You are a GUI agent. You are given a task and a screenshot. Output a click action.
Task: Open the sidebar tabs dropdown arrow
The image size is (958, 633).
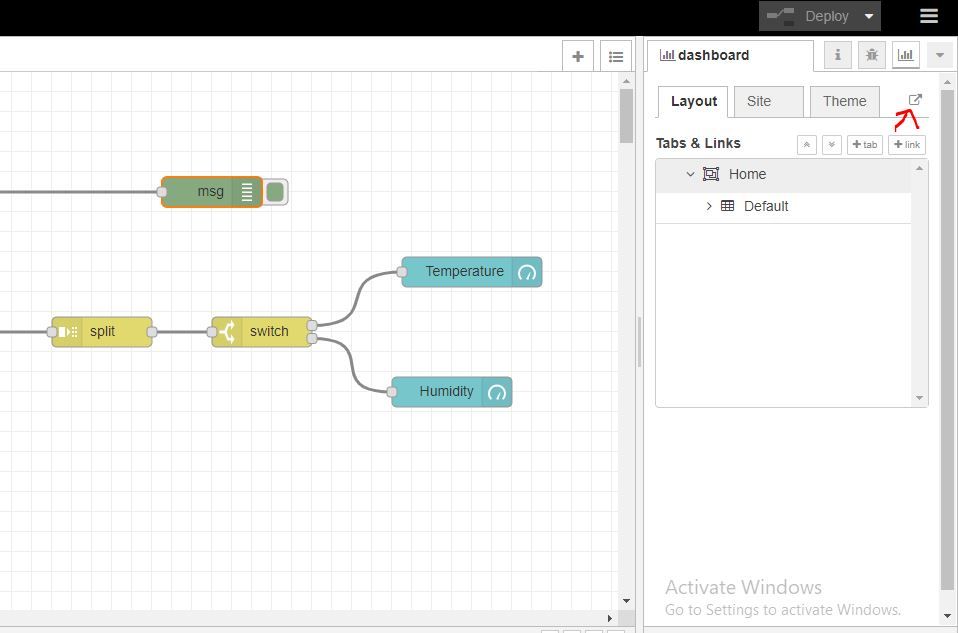(x=940, y=56)
